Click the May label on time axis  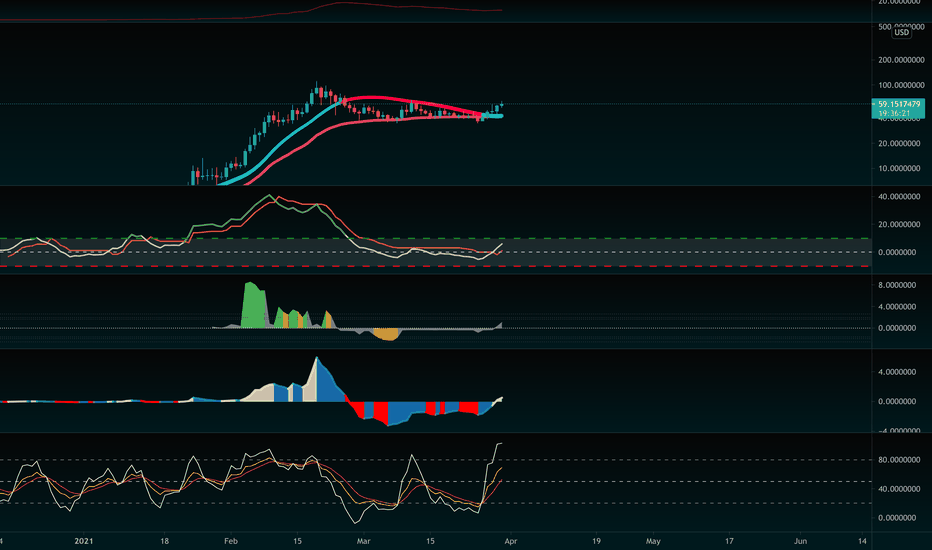click(x=653, y=541)
